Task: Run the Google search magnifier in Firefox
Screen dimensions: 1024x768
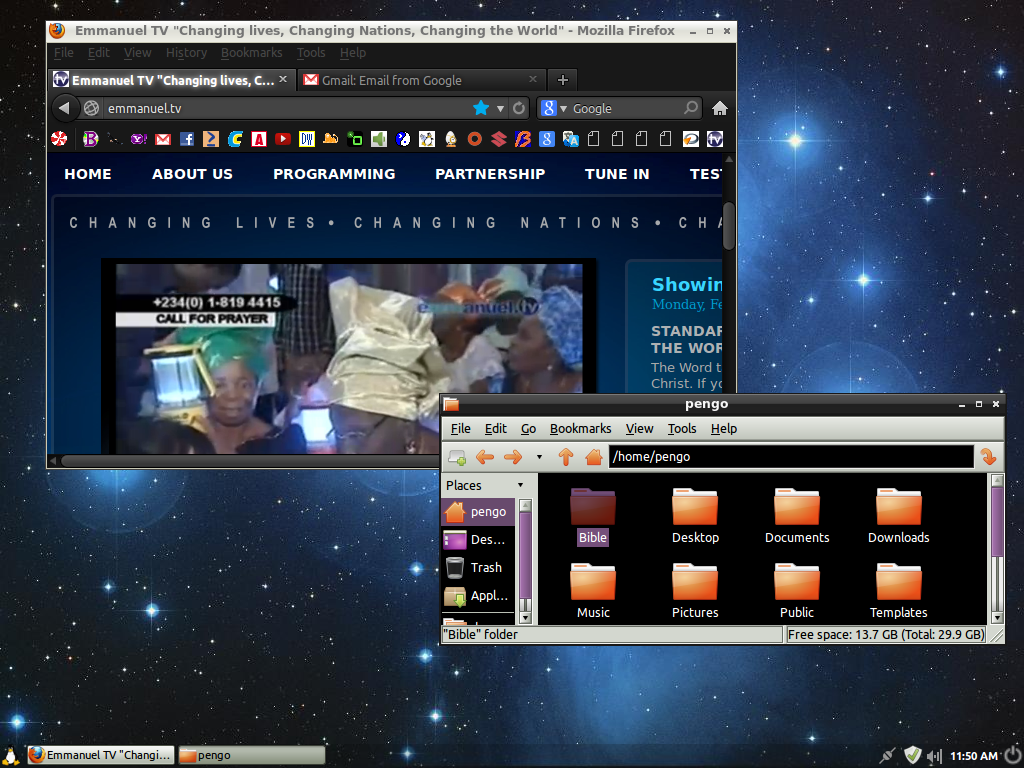Action: click(690, 108)
